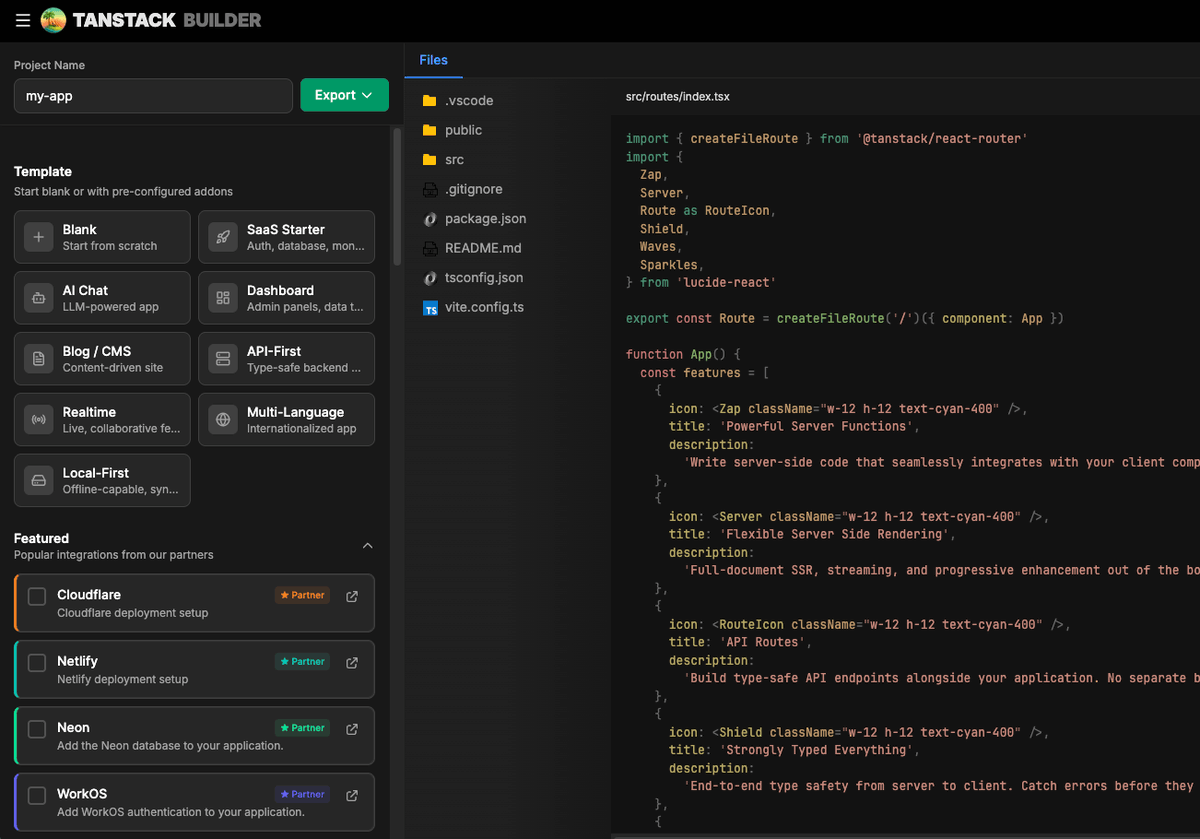
Task: Expand the src folder
Action: [x=443, y=160]
